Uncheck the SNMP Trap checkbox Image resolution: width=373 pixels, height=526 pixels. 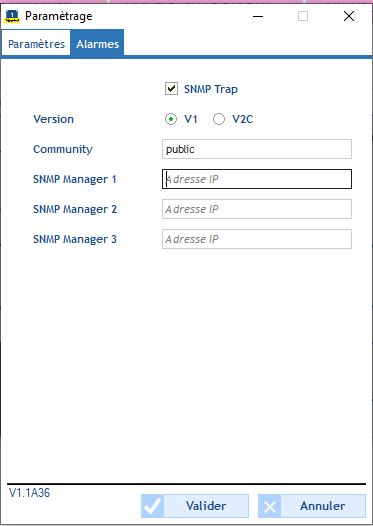tap(171, 89)
